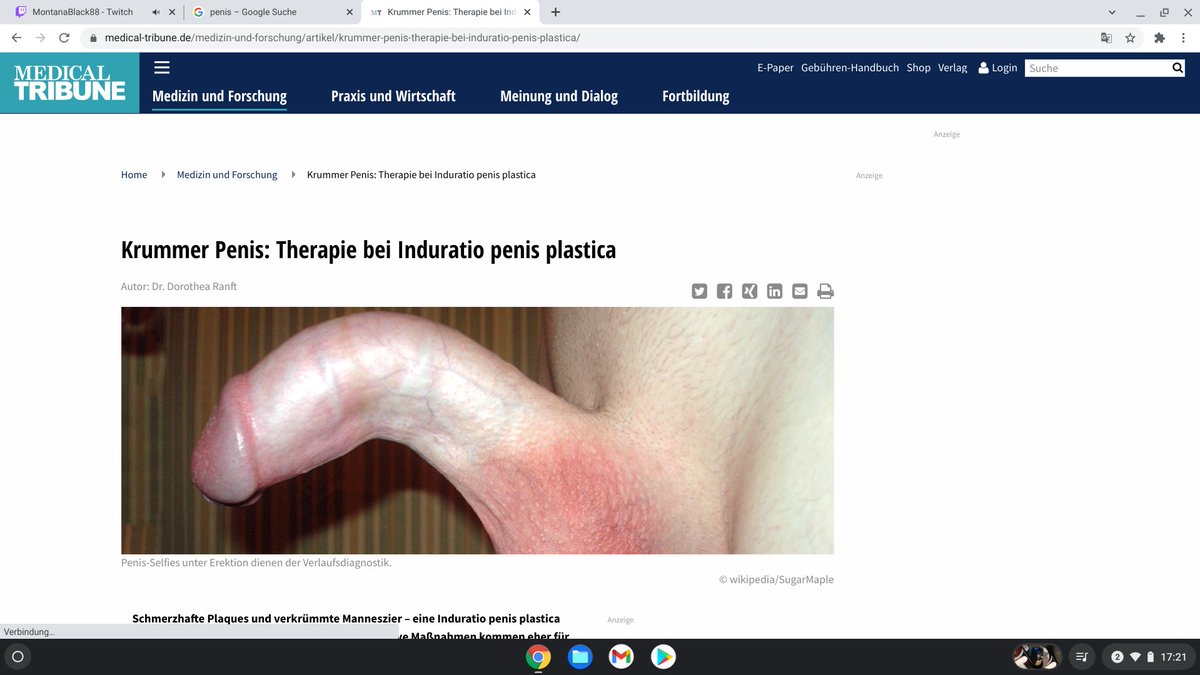Reload the page in the browser
Viewport: 1200px width, 675px height.
(x=64, y=38)
